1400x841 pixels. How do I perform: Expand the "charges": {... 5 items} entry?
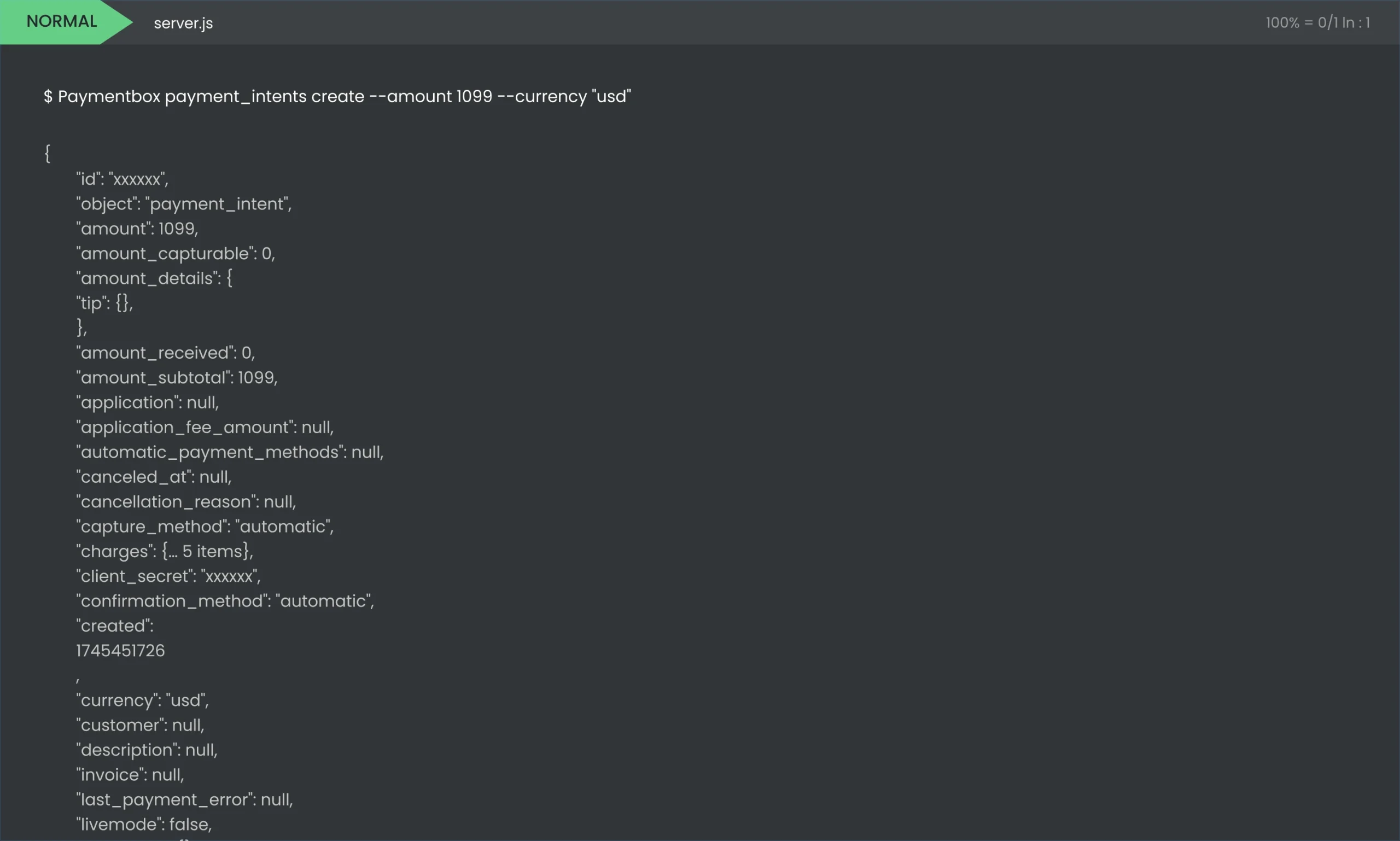(x=165, y=551)
